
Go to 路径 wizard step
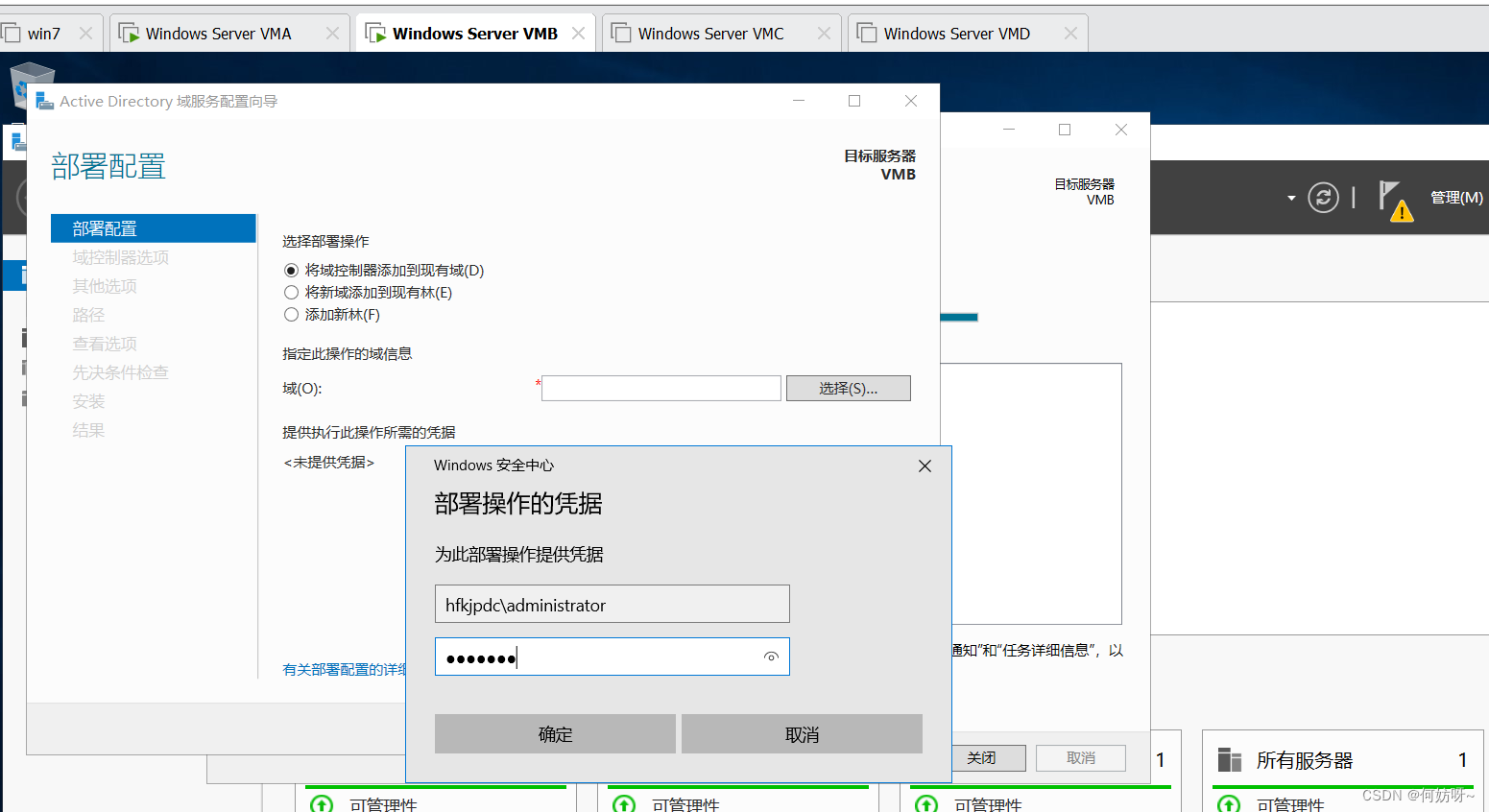(88, 315)
